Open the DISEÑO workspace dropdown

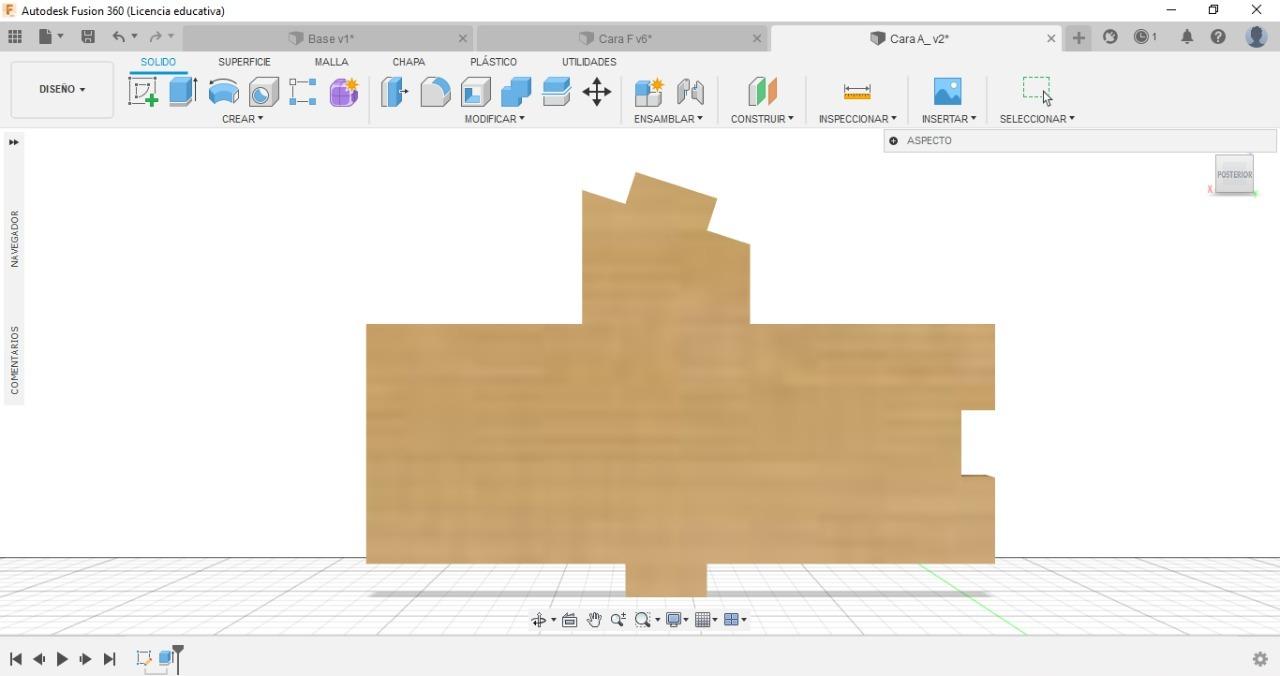[x=62, y=89]
